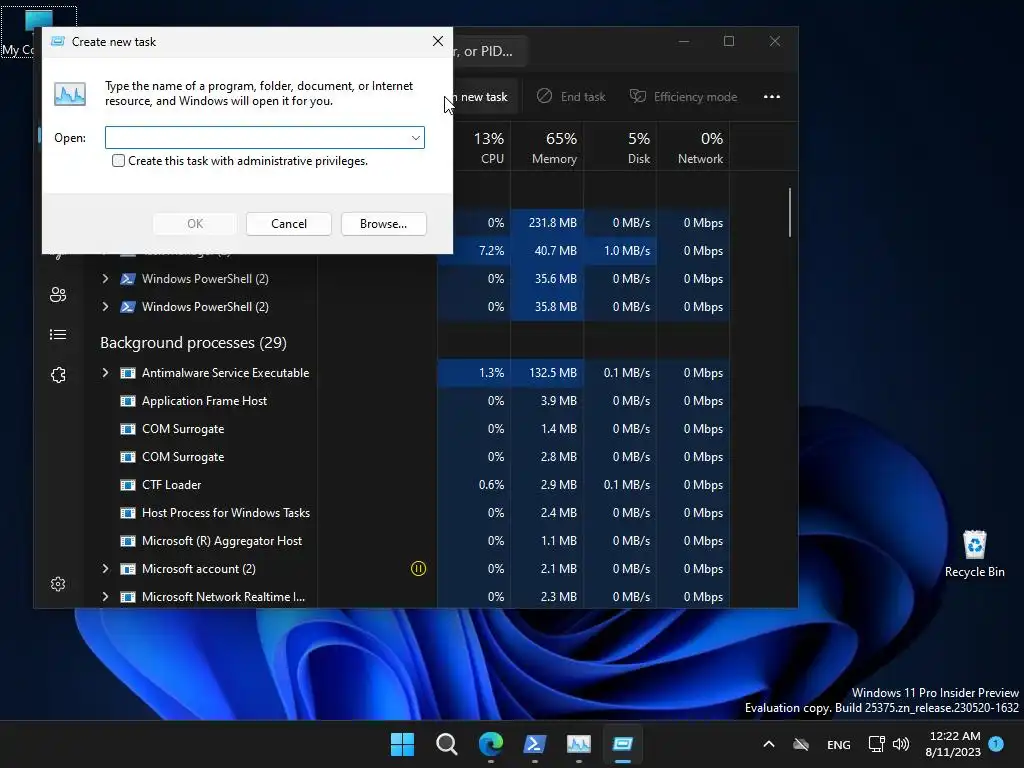
Task: Expand Microsoft Network Realtime process
Action: click(105, 597)
